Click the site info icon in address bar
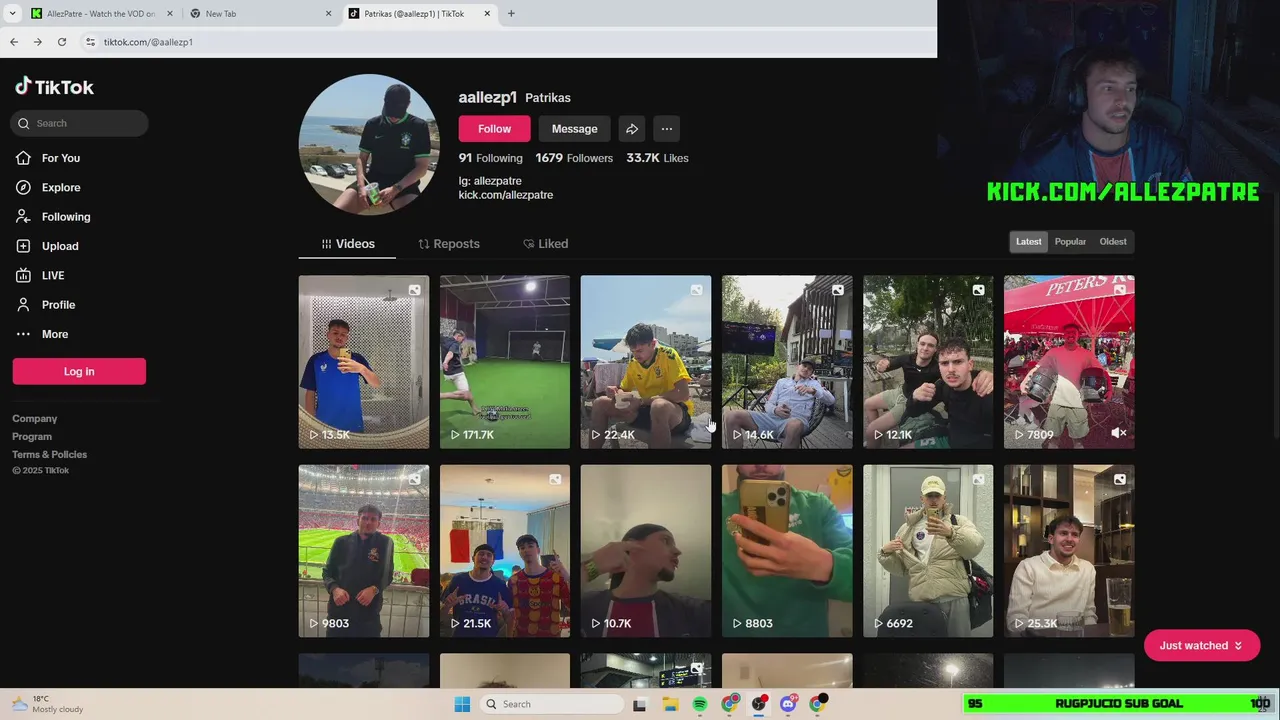Viewport: 1280px width, 720px height. 90,42
